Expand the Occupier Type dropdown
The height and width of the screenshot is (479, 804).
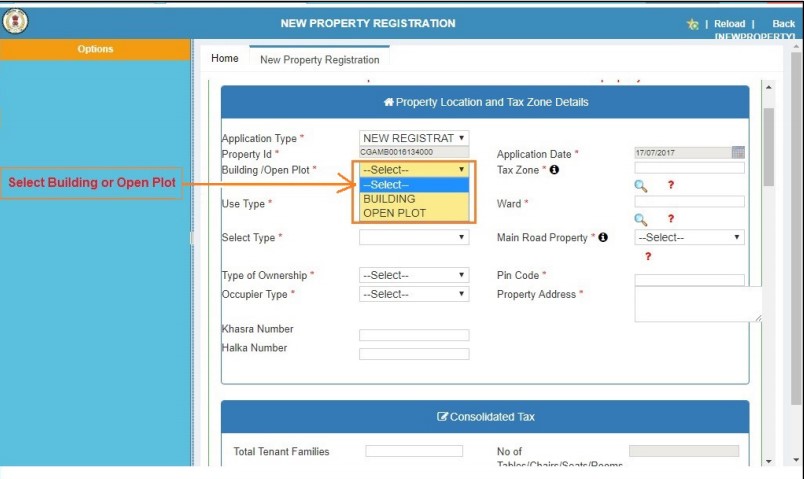pos(413,294)
